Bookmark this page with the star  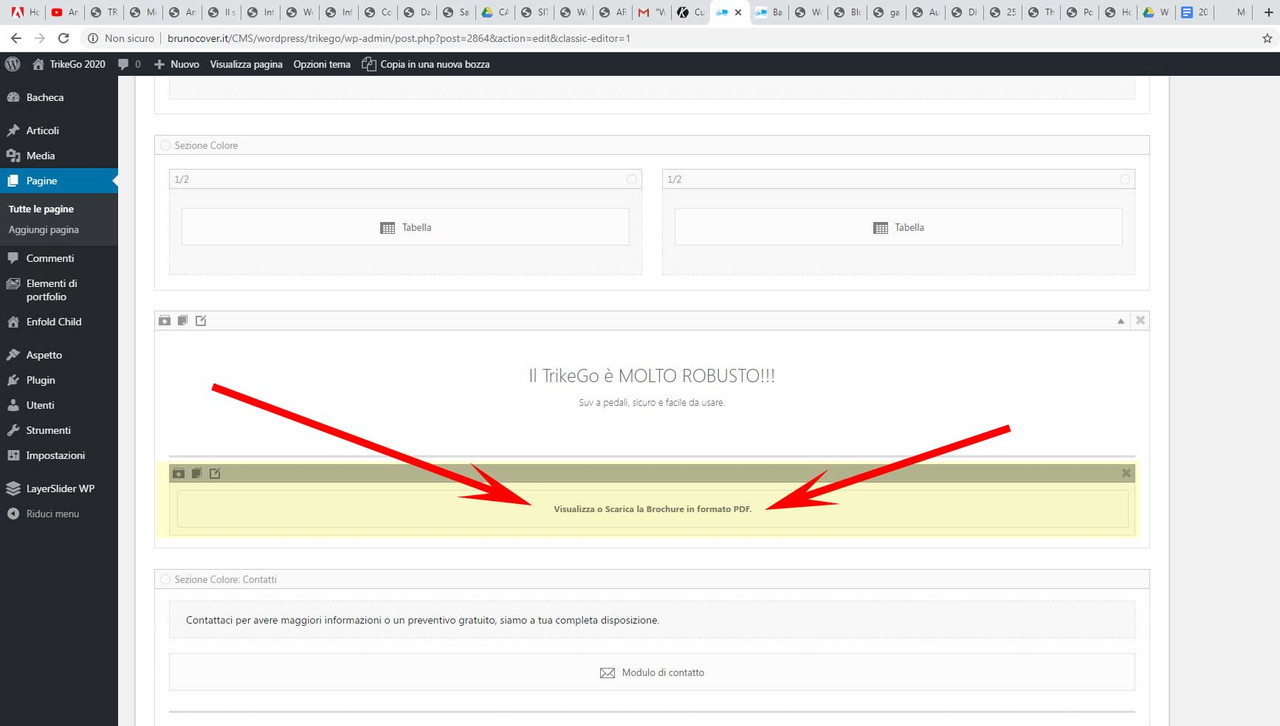[1267, 38]
